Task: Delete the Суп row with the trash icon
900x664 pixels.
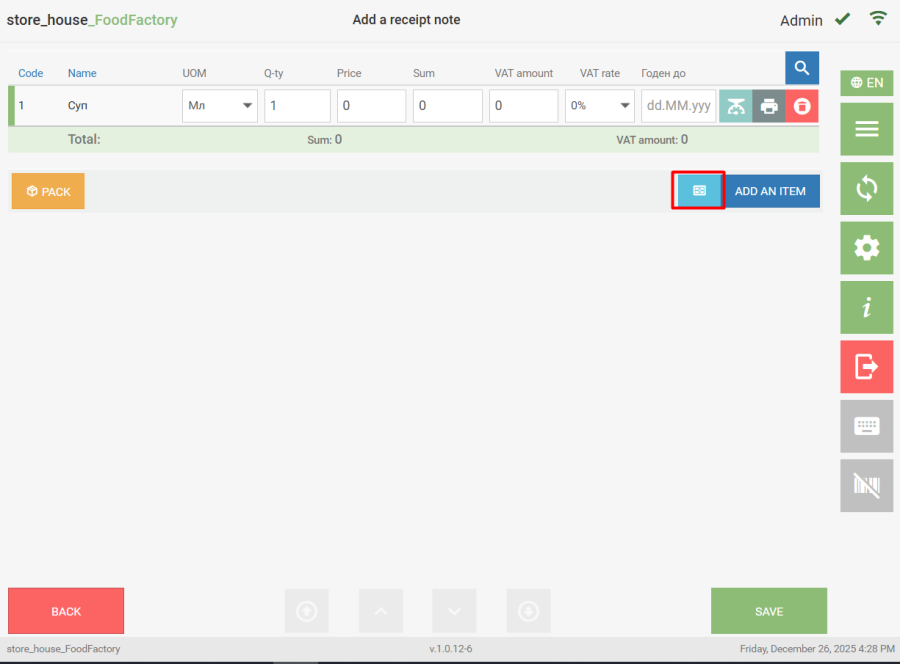Action: [802, 106]
